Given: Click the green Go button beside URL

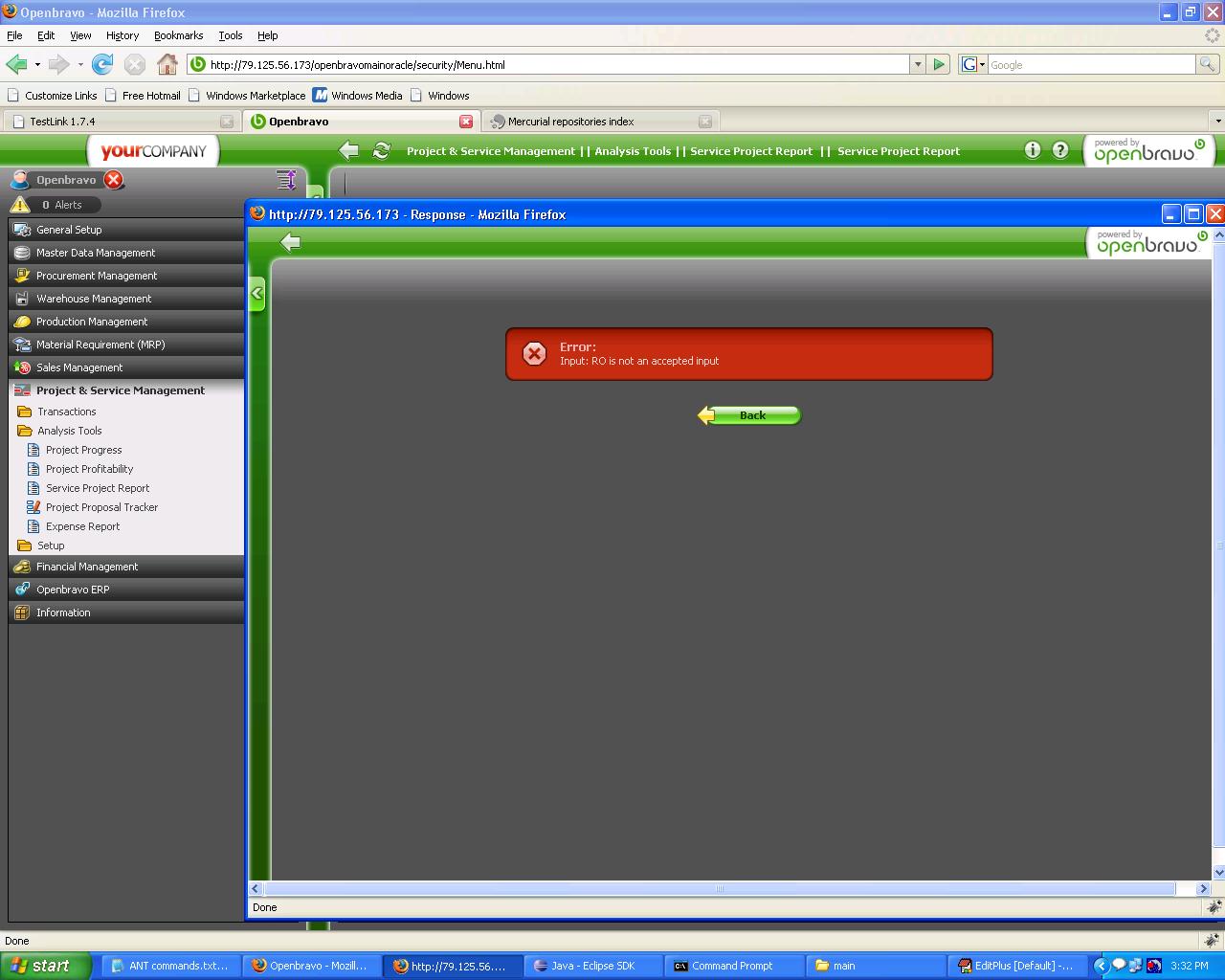Looking at the screenshot, I should coord(939,64).
